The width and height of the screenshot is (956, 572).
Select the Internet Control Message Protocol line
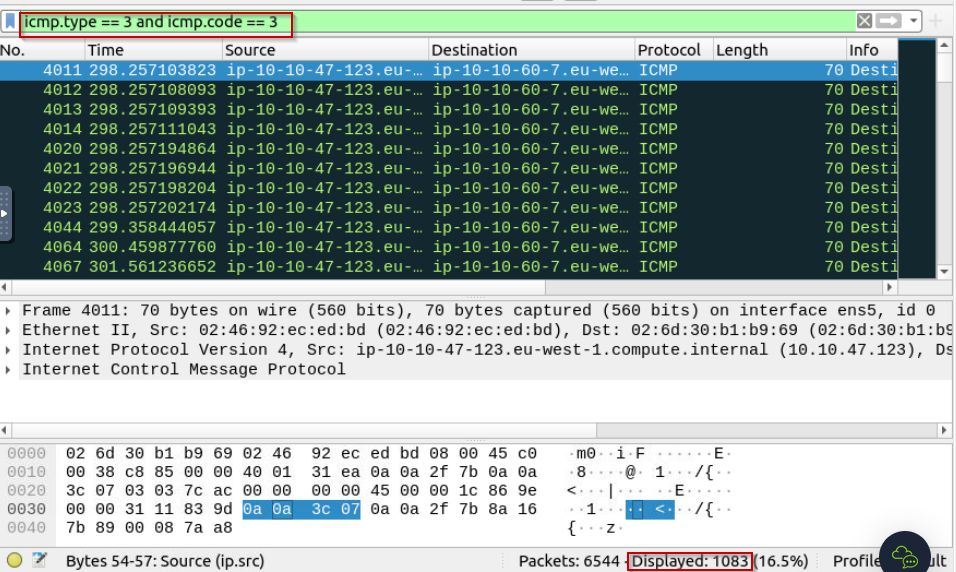pyautogui.click(x=184, y=370)
